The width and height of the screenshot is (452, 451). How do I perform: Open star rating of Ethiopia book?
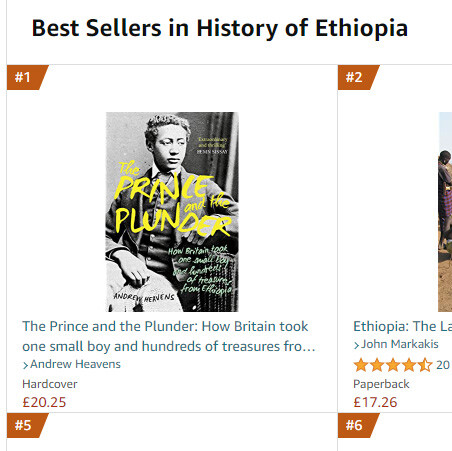393,365
